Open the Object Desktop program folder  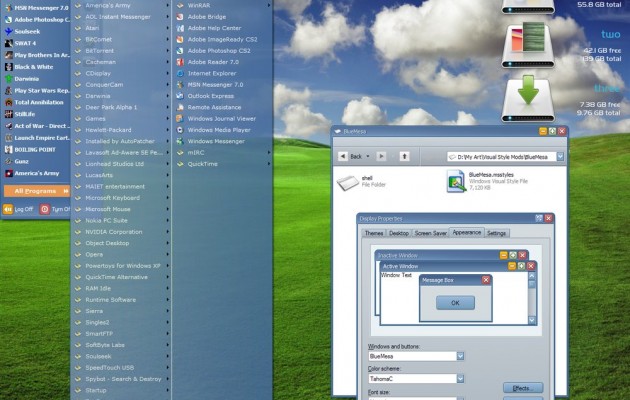click(x=122, y=243)
